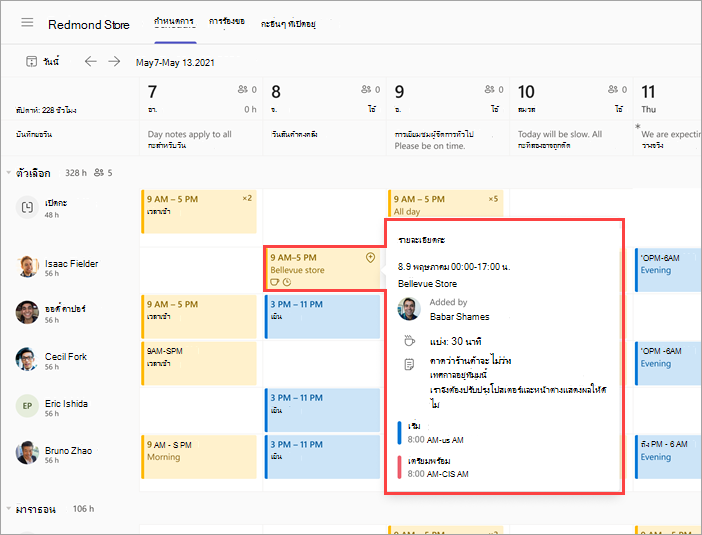
Task: Click the notes icon in shift details
Action: point(409,364)
